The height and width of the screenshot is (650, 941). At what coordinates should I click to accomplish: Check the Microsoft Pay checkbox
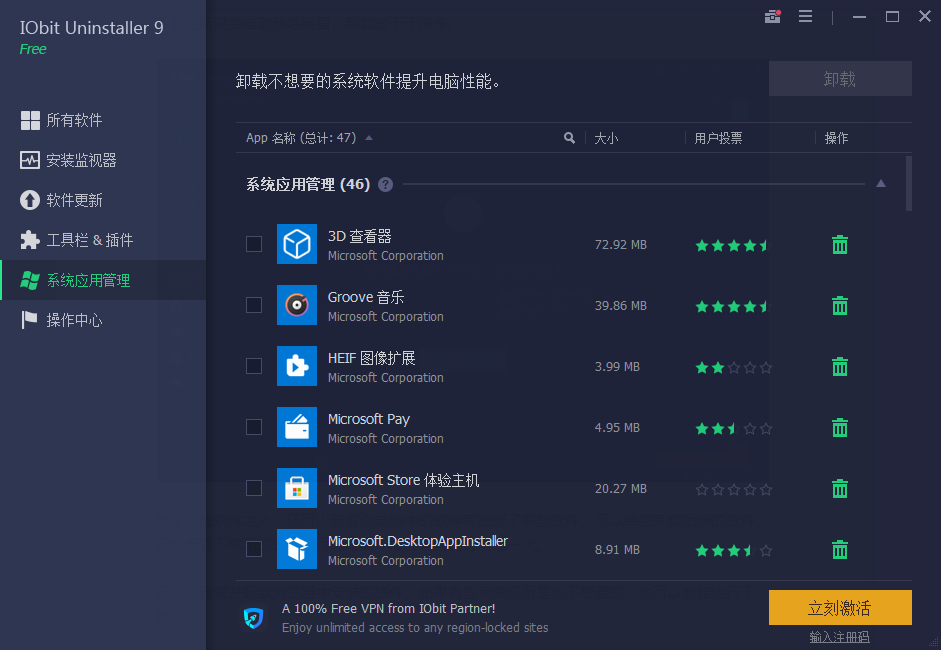click(x=254, y=427)
